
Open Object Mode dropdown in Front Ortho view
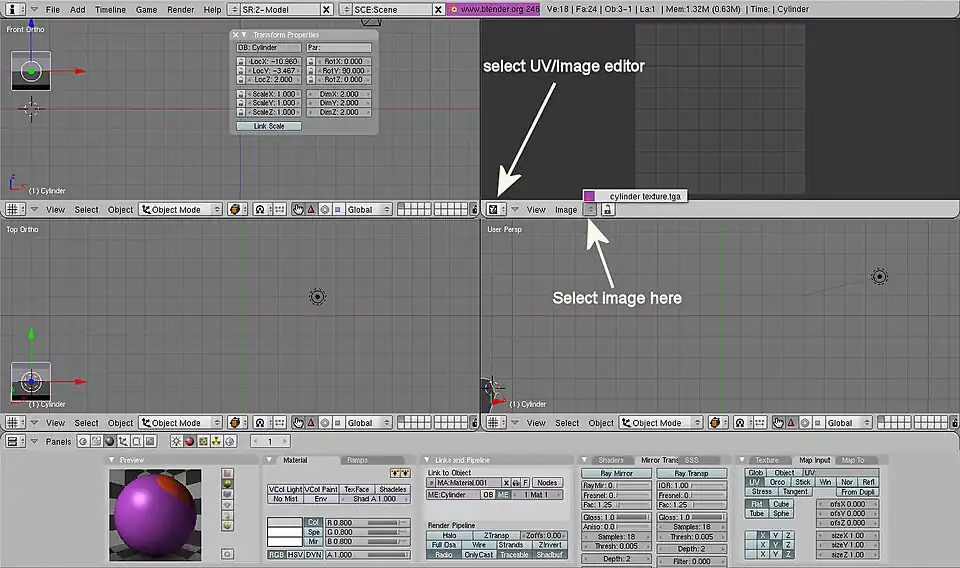(x=182, y=210)
